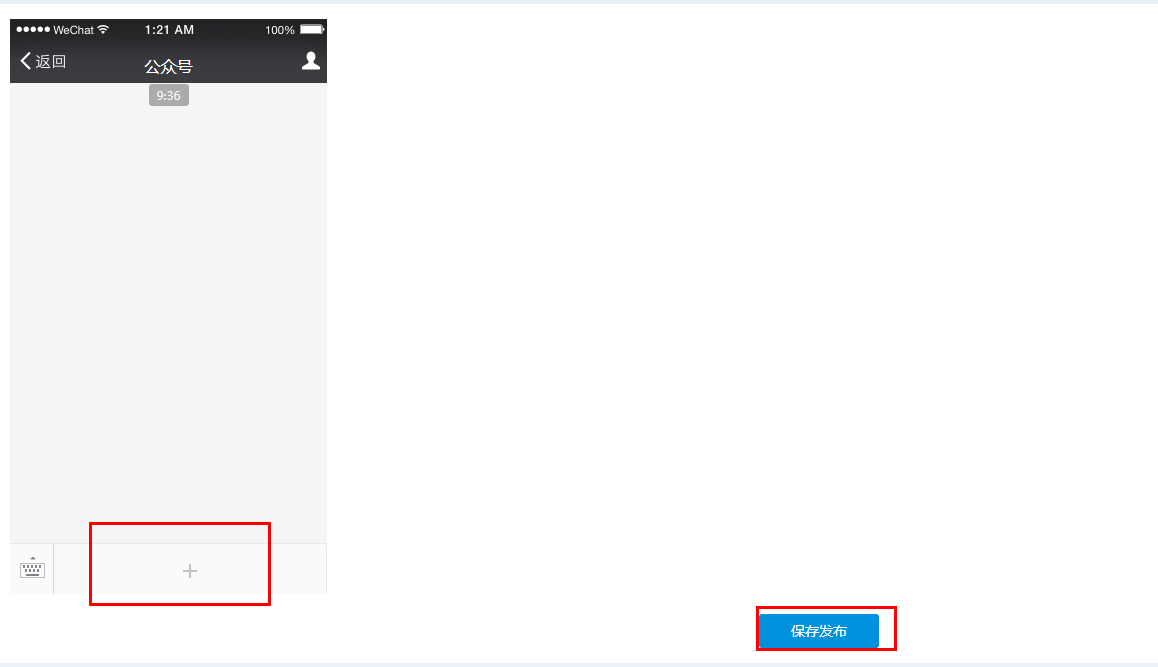
Task: Click the 1:21 AM clock
Action: click(169, 30)
